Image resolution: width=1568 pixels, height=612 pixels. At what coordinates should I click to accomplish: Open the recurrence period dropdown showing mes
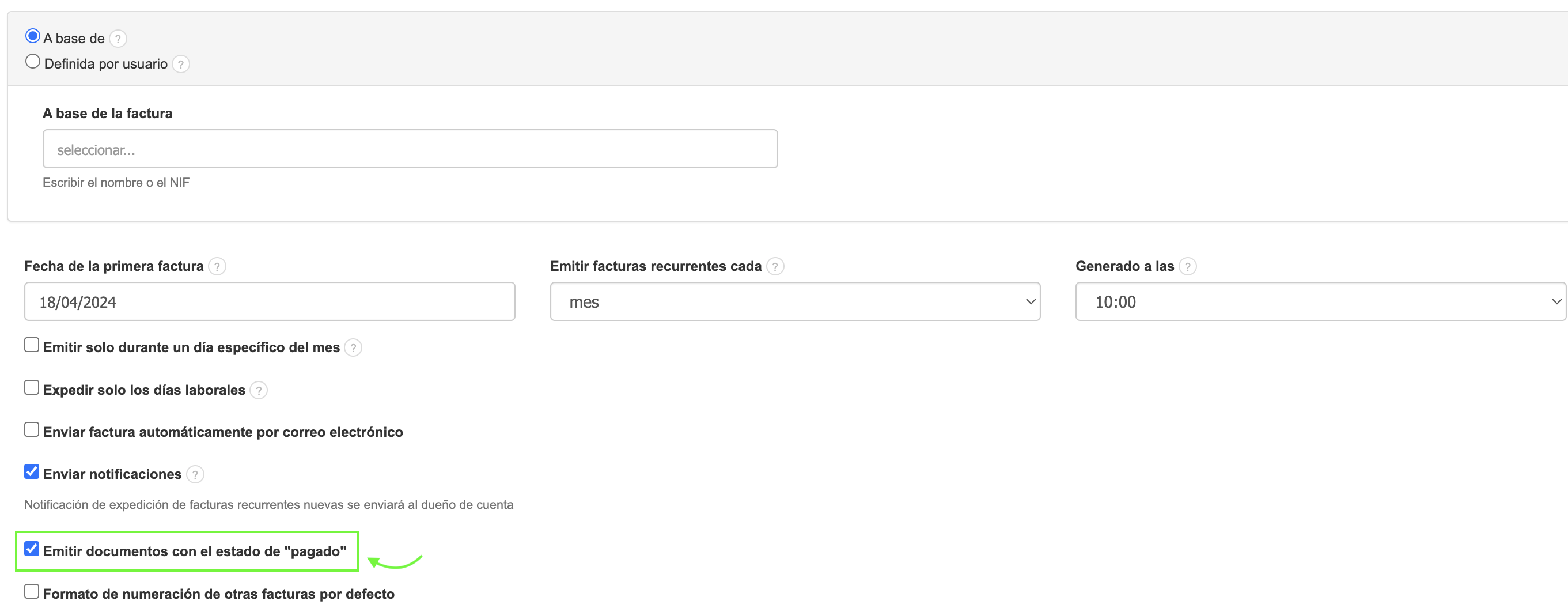[795, 302]
